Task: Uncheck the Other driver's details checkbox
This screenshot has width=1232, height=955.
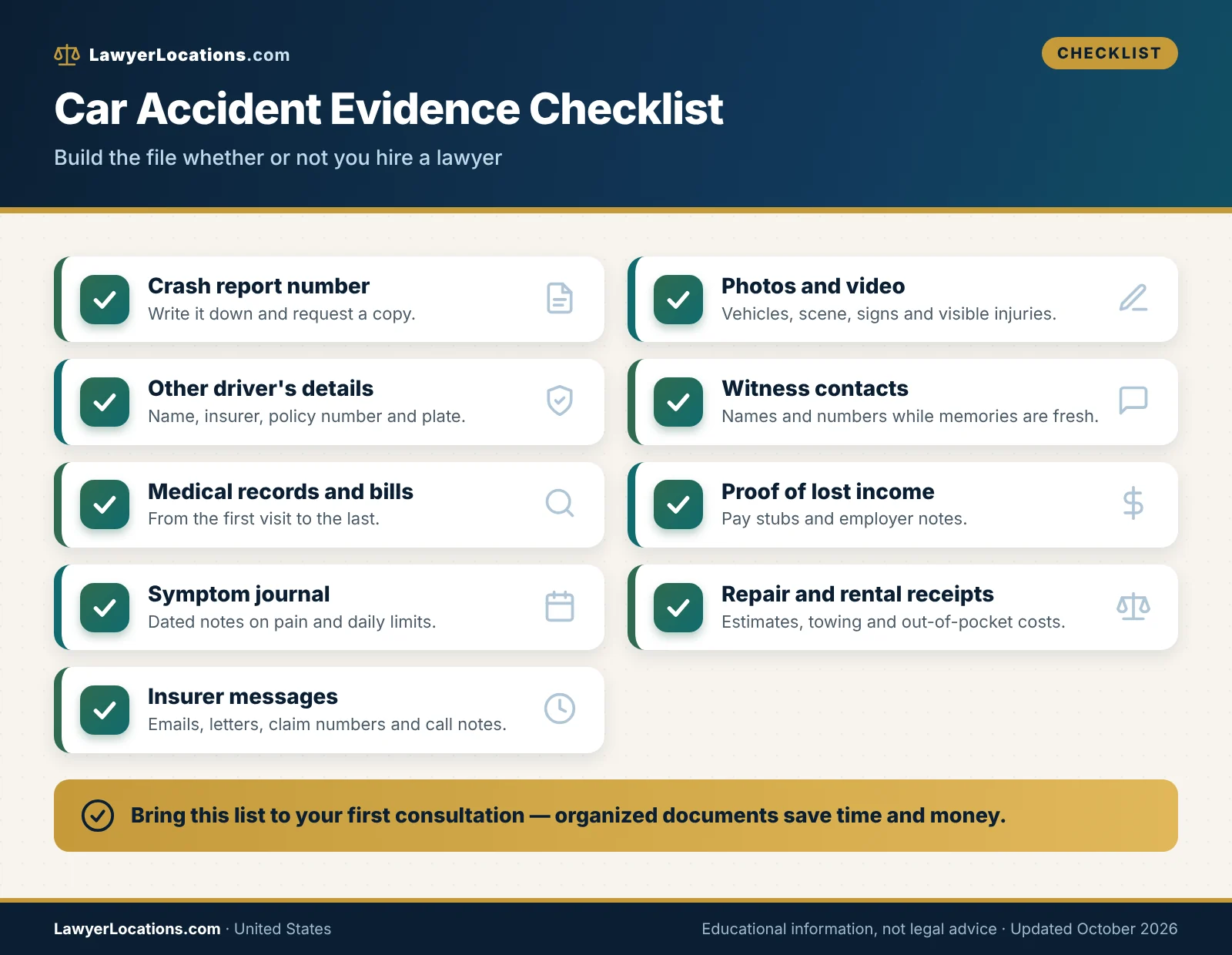Action: point(105,402)
